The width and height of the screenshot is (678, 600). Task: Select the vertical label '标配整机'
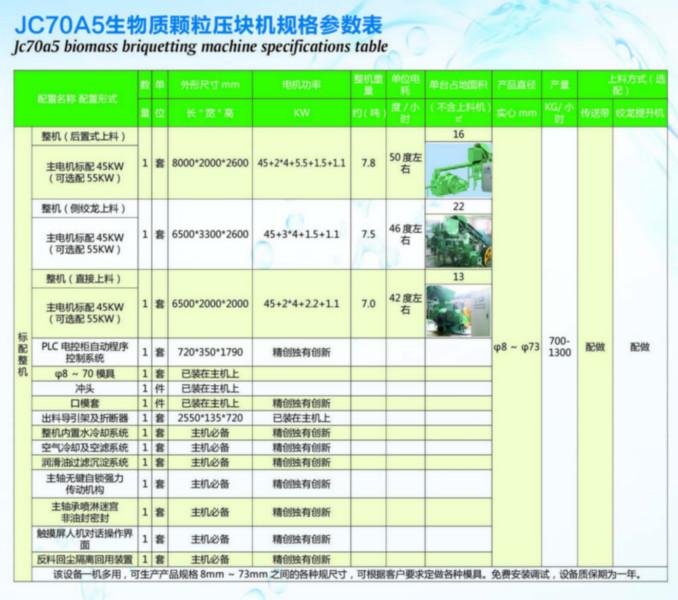pyautogui.click(x=23, y=354)
